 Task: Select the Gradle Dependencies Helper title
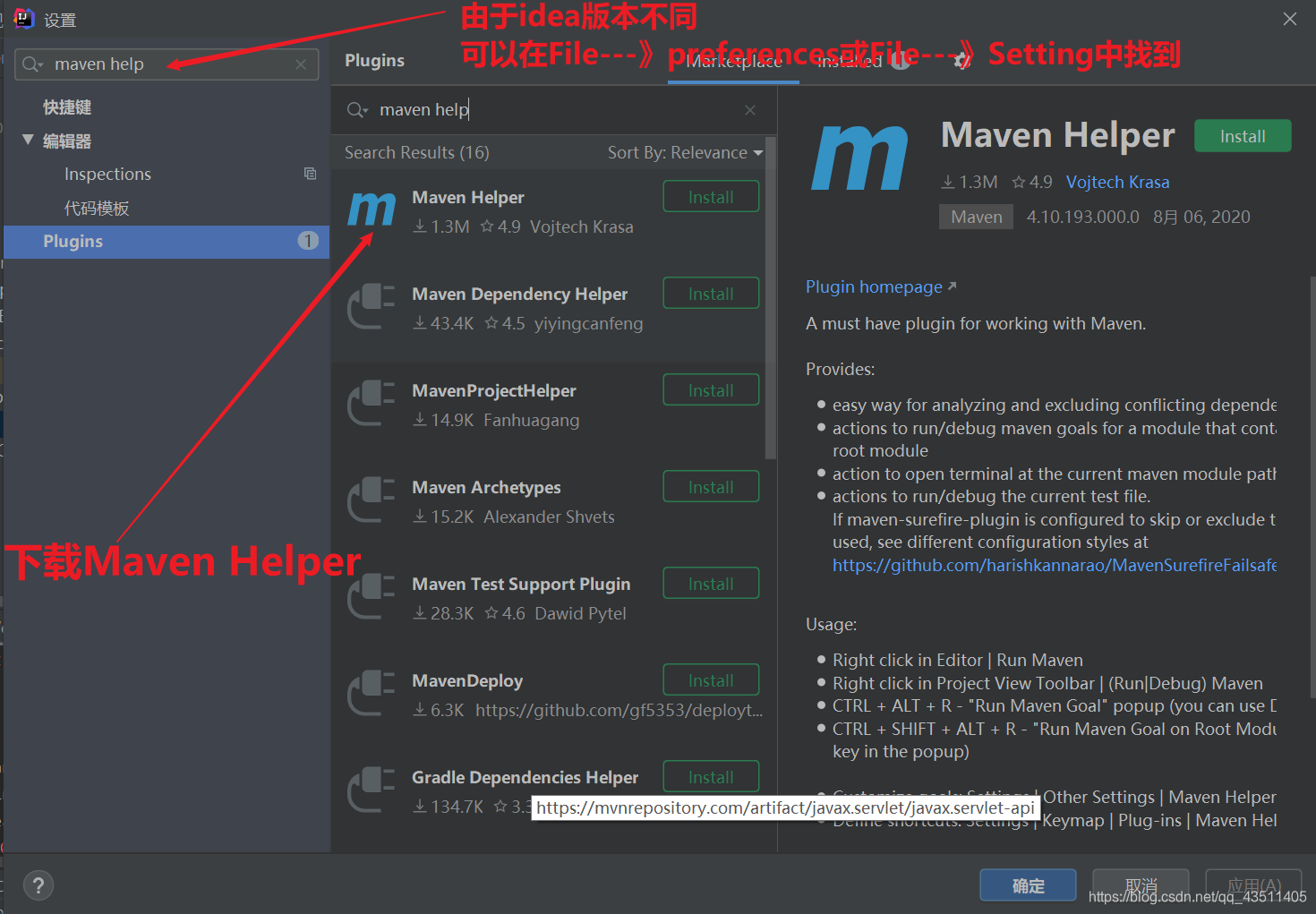pos(526,778)
